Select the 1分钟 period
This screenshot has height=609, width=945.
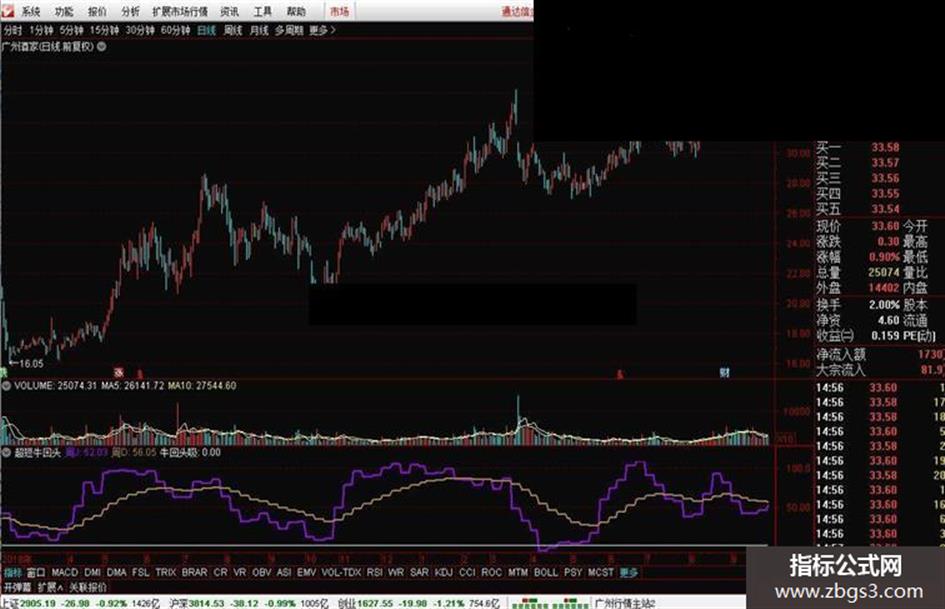pos(41,30)
